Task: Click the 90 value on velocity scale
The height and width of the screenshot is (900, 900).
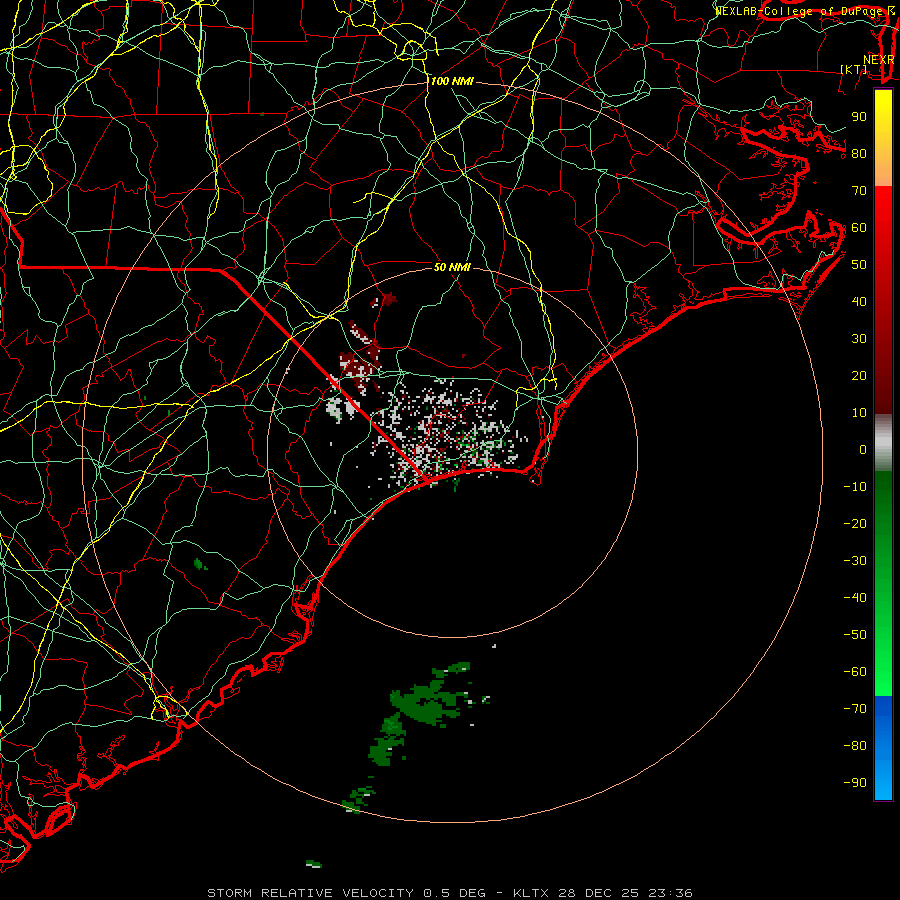Action: pyautogui.click(x=859, y=117)
